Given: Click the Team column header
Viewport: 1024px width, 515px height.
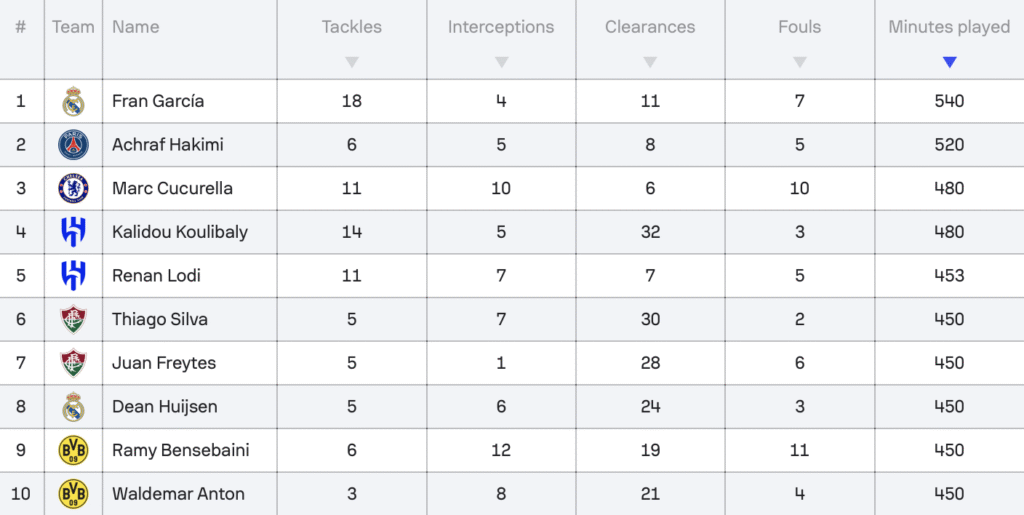Looking at the screenshot, I should point(73,27).
